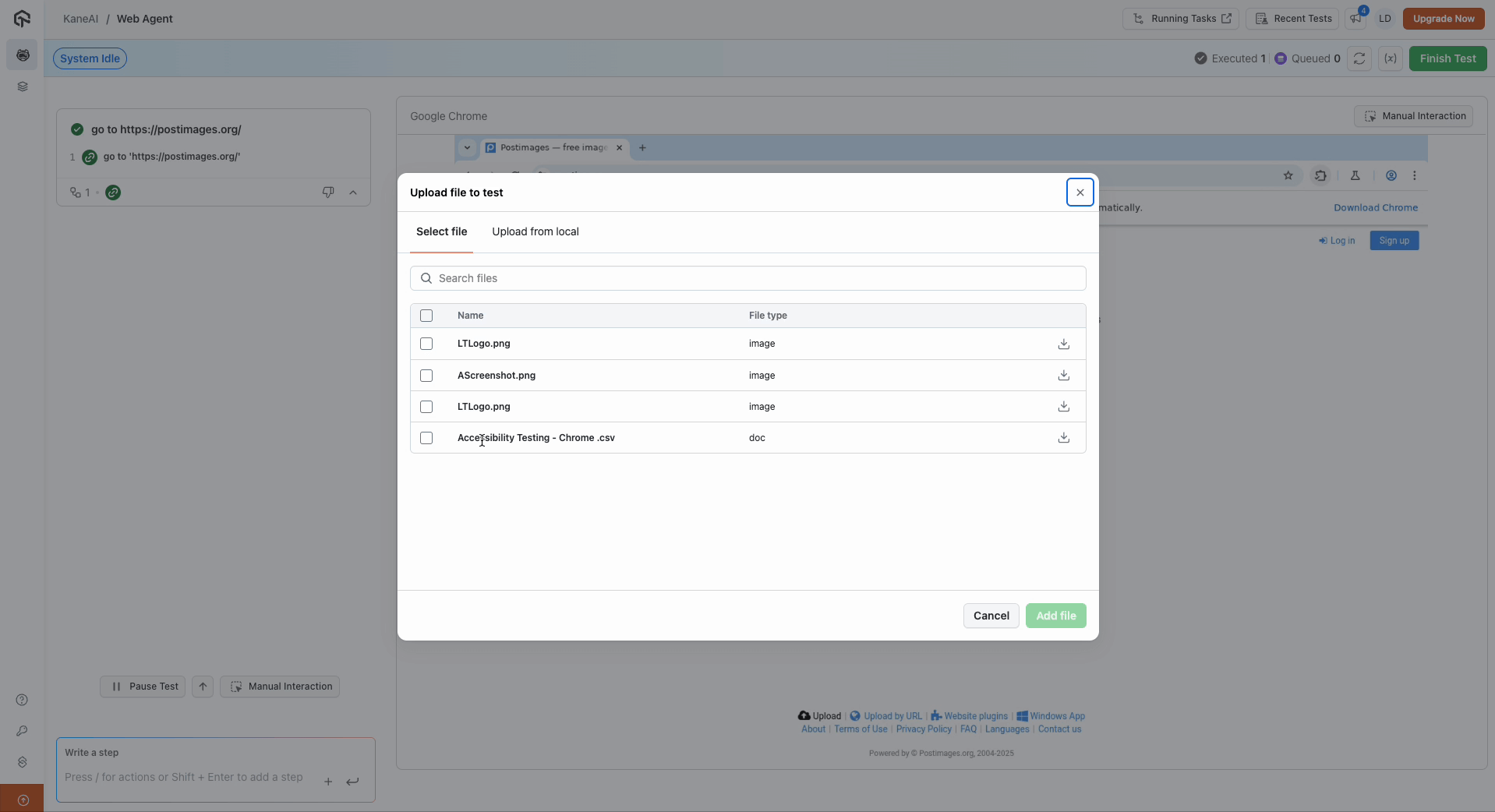Close the Upload file dialog
This screenshot has width=1495, height=812.
click(1080, 192)
